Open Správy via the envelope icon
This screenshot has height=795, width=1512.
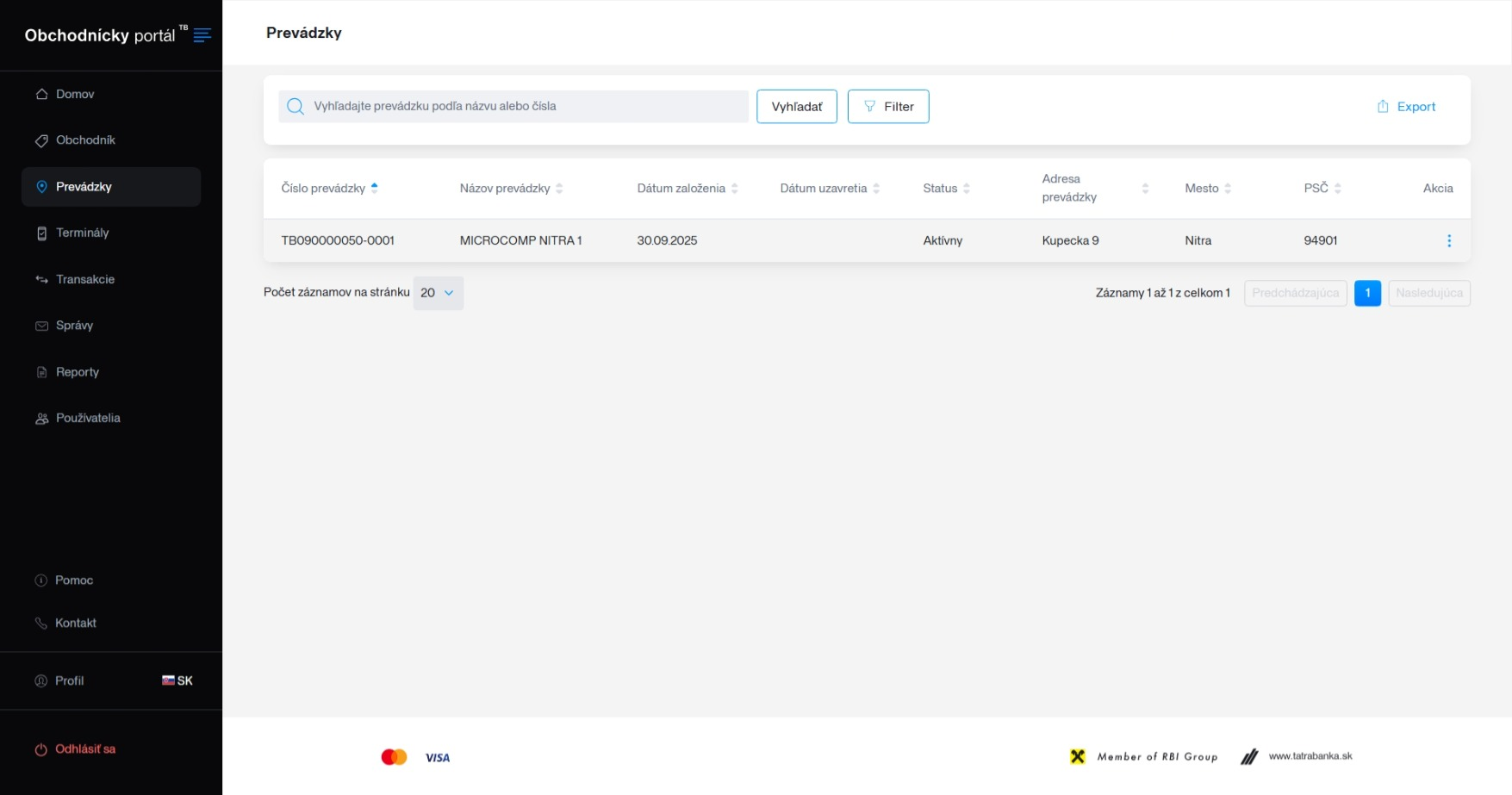(x=41, y=326)
